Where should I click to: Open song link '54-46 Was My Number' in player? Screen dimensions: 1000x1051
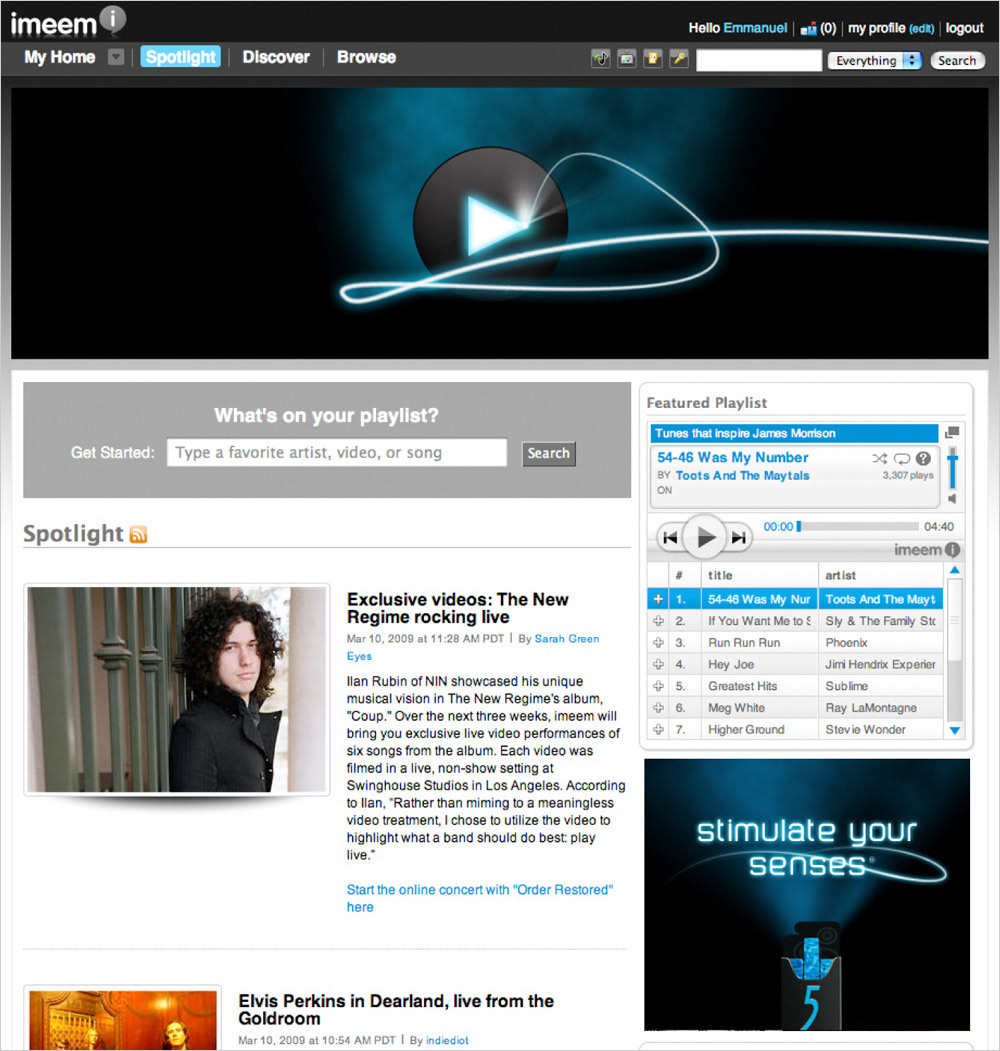[733, 457]
